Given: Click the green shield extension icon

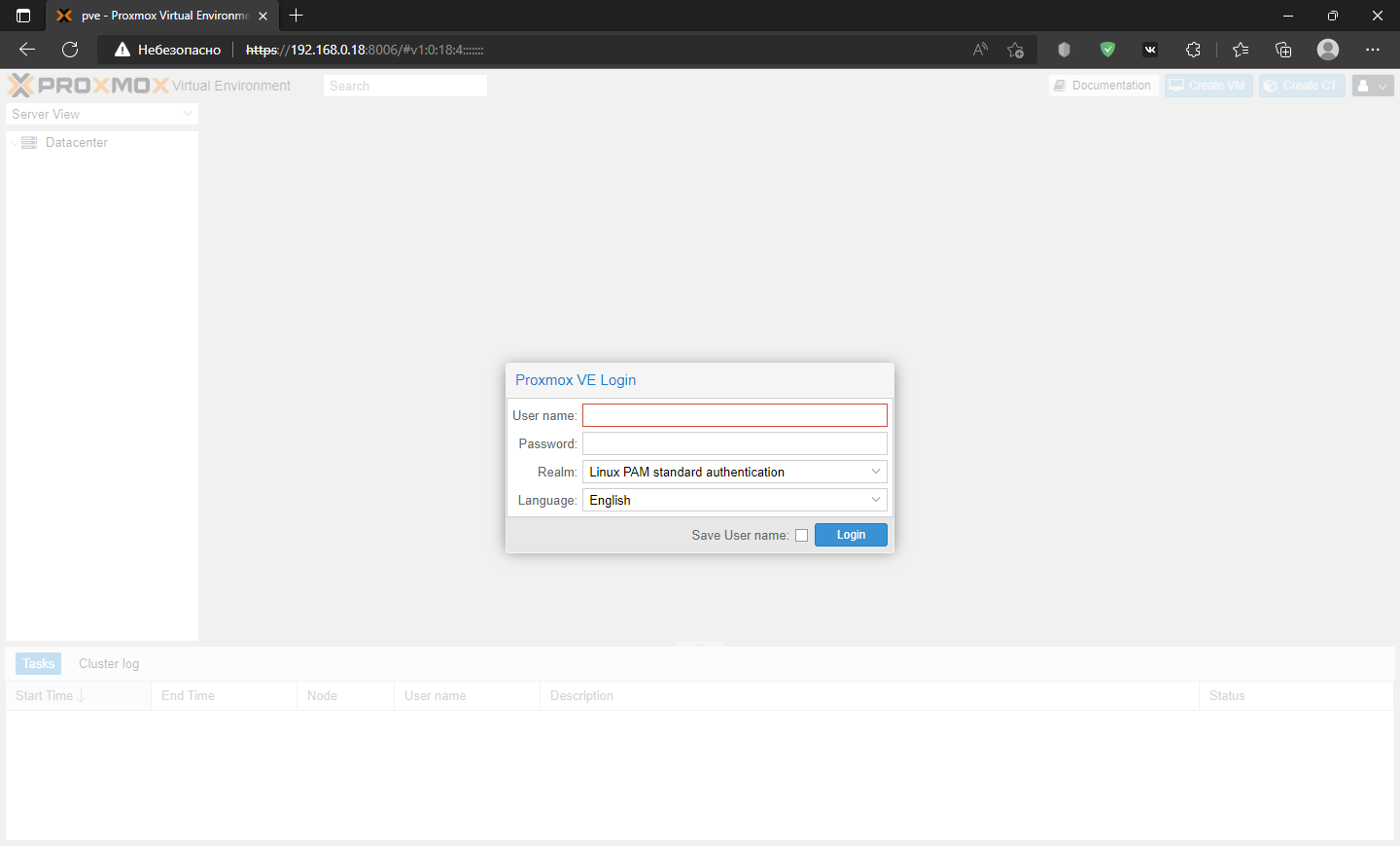Looking at the screenshot, I should point(1107,50).
